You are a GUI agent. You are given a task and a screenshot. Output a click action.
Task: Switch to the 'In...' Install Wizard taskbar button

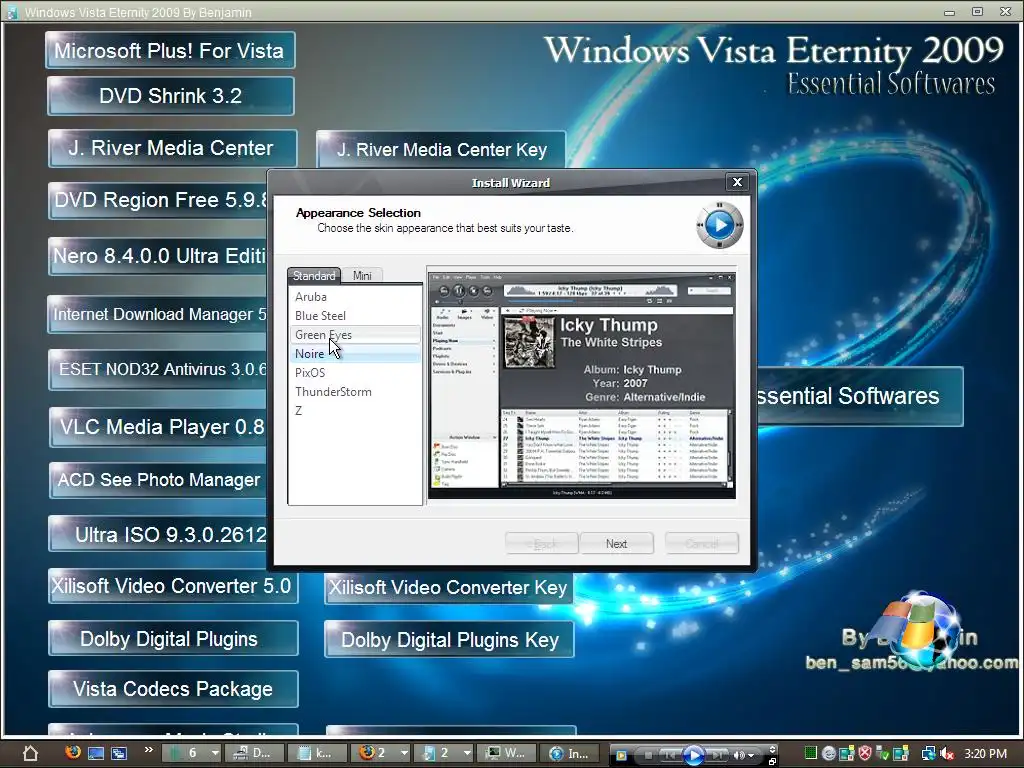point(570,753)
